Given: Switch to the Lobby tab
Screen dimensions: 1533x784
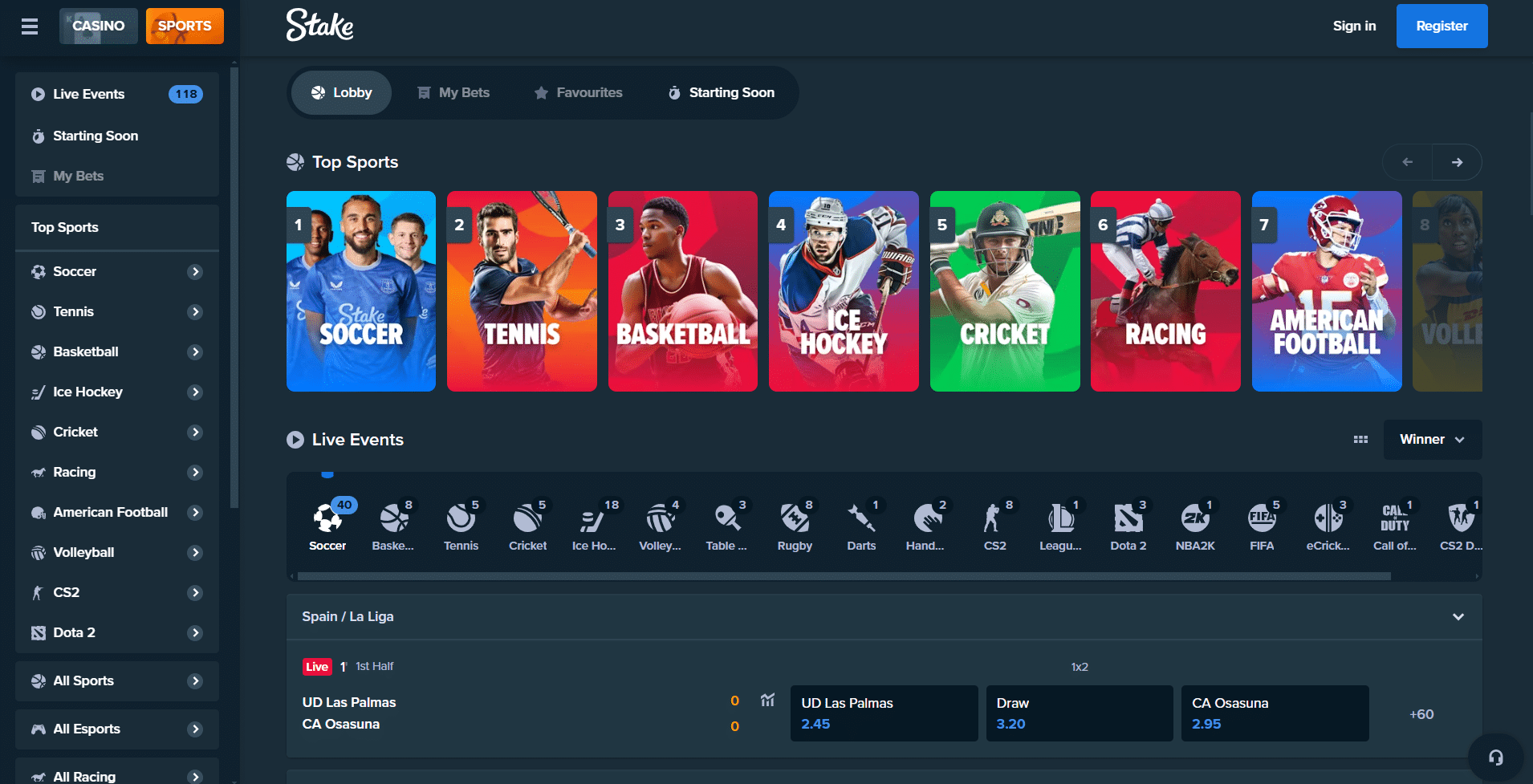Looking at the screenshot, I should coord(341,93).
